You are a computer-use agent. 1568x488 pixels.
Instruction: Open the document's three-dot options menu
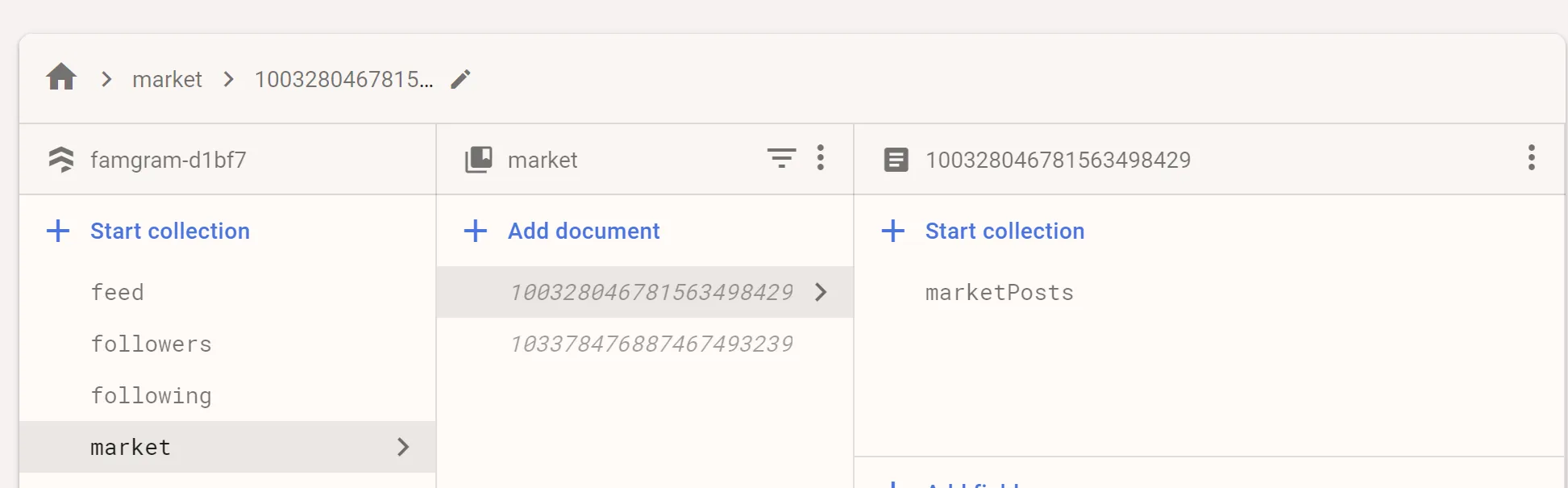click(1531, 158)
